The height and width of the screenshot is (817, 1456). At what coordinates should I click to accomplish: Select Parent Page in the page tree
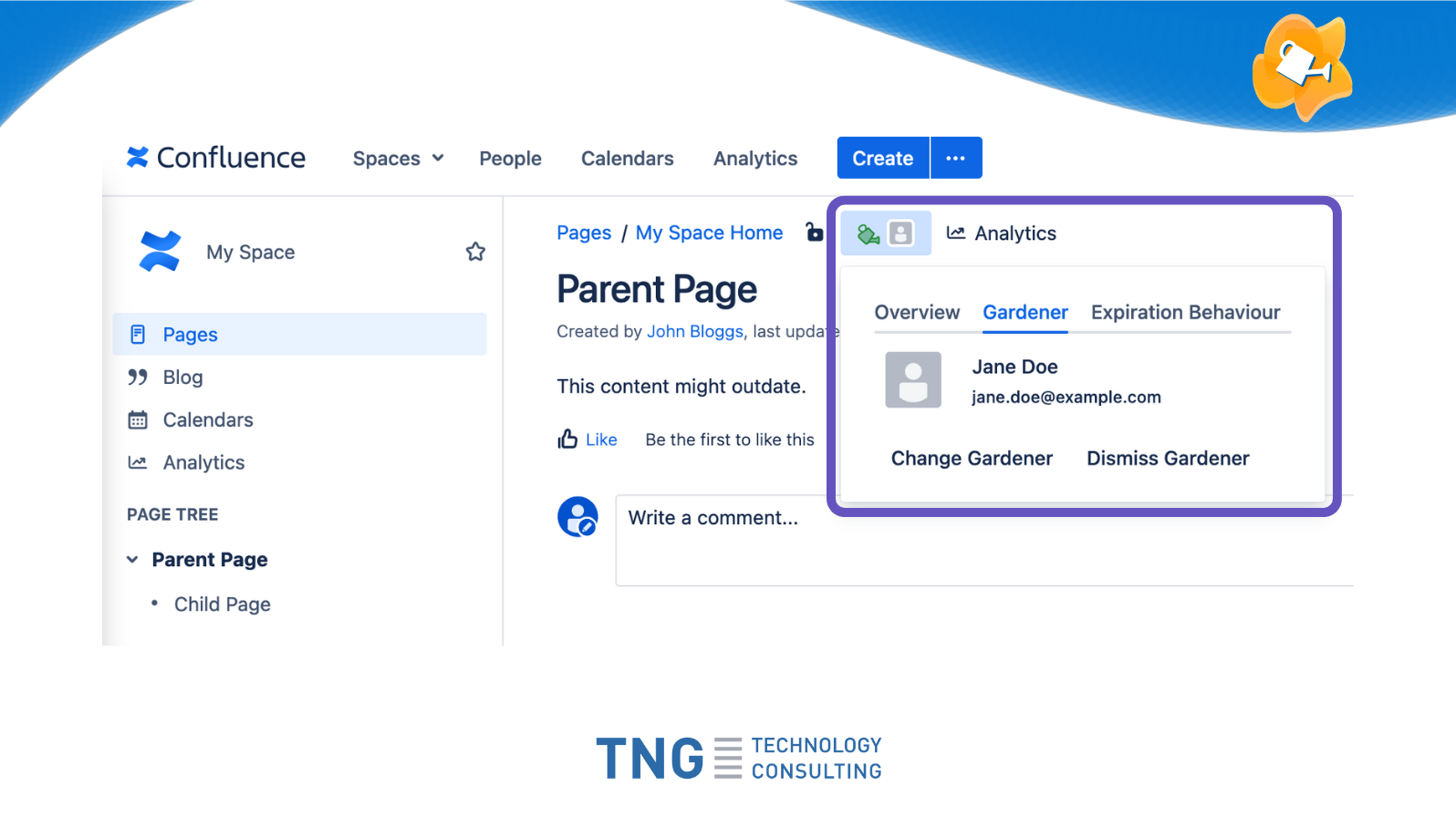point(210,560)
